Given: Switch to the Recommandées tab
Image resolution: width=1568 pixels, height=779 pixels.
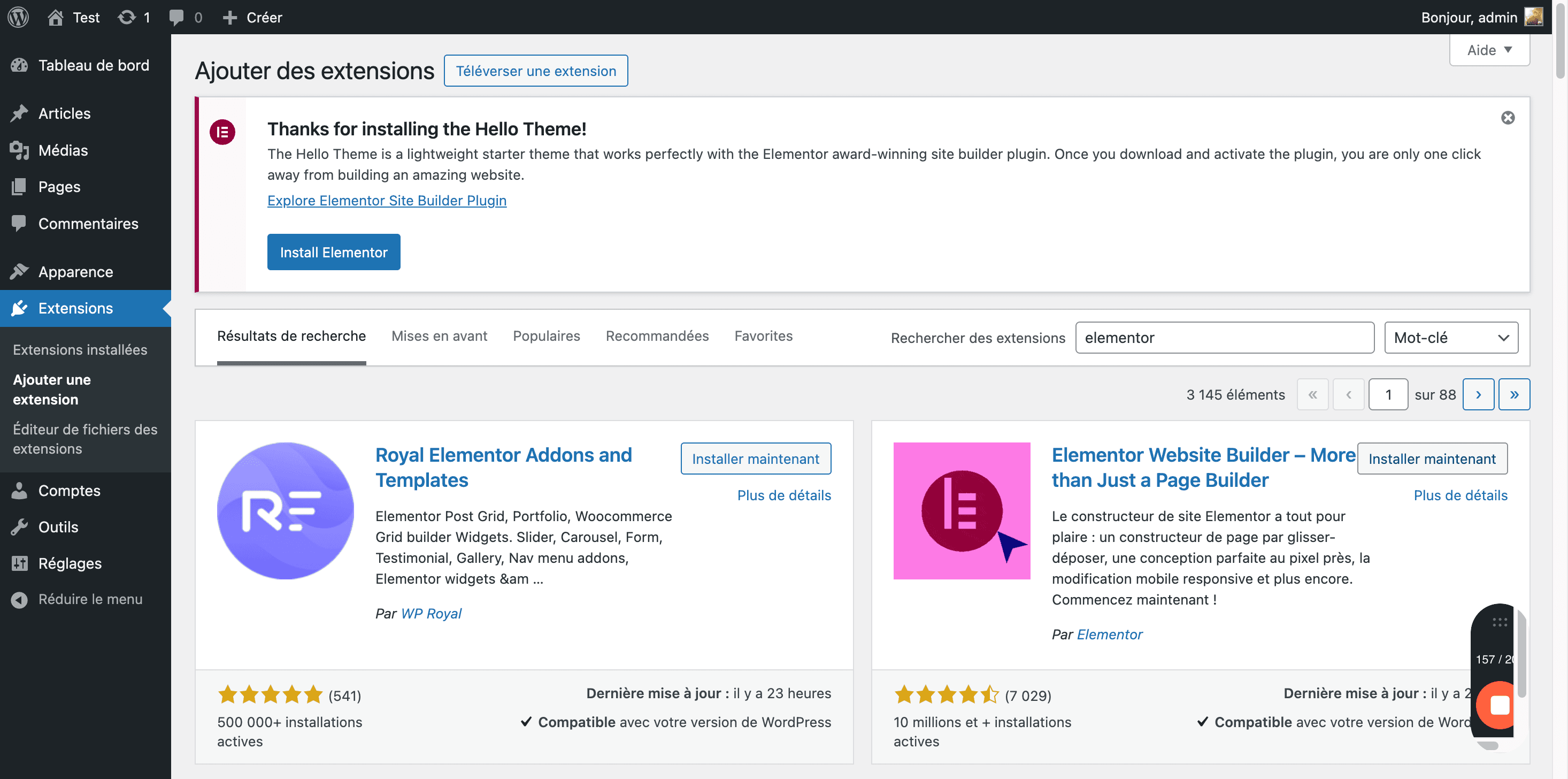Looking at the screenshot, I should coord(657,336).
